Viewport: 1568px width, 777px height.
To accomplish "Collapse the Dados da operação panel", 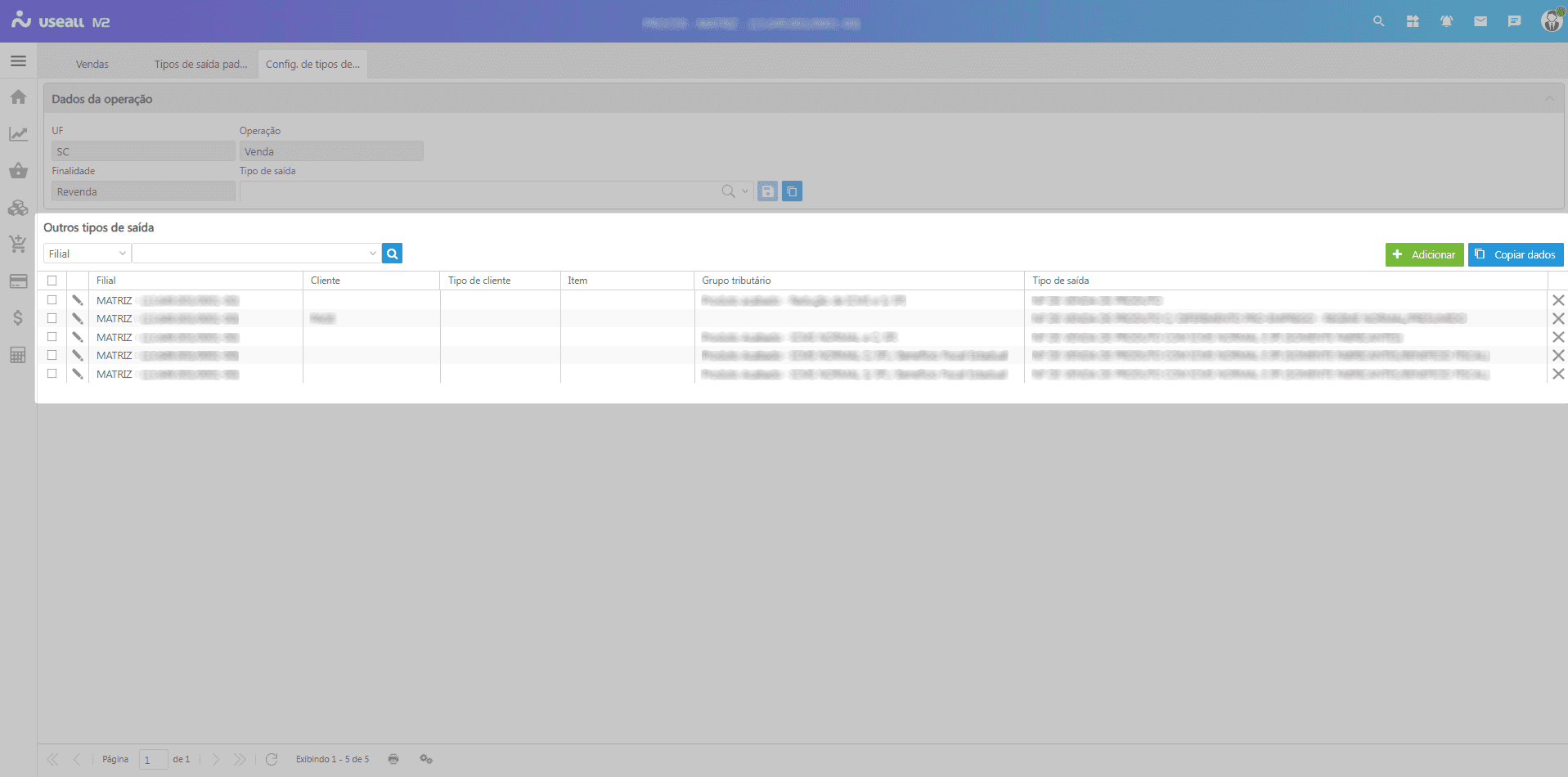I will [x=1549, y=99].
